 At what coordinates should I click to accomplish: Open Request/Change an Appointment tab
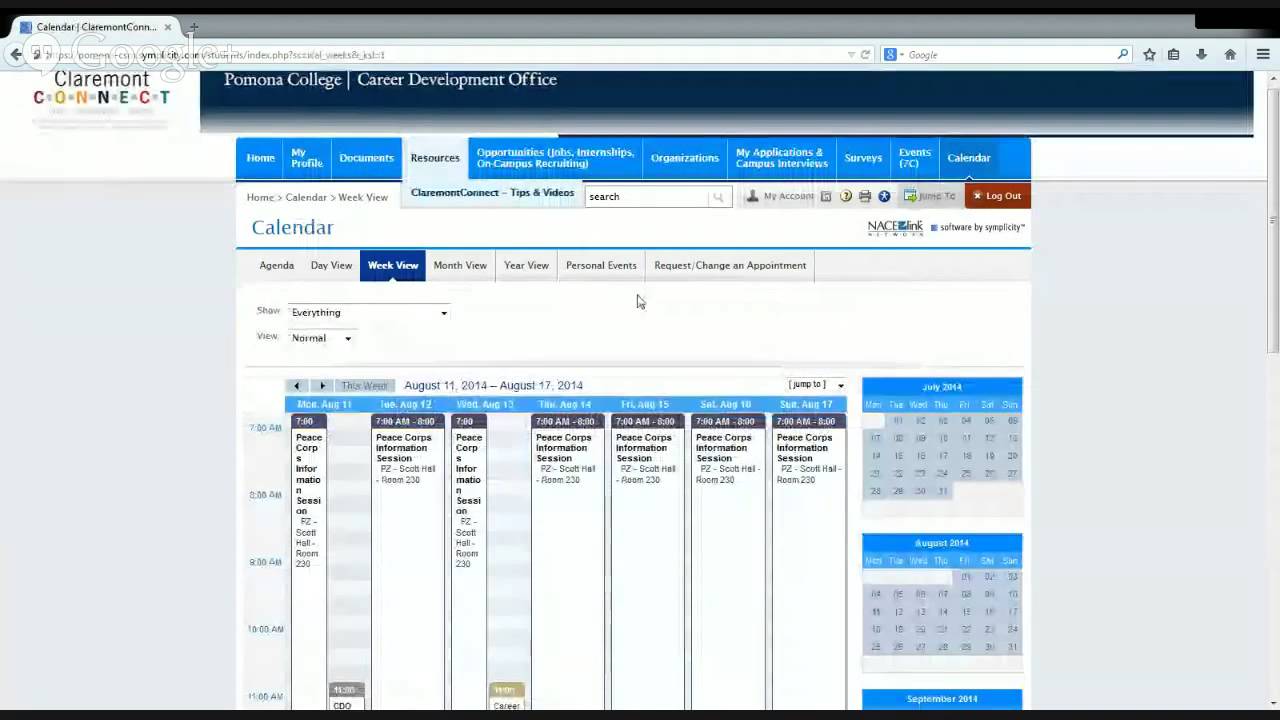tap(730, 266)
